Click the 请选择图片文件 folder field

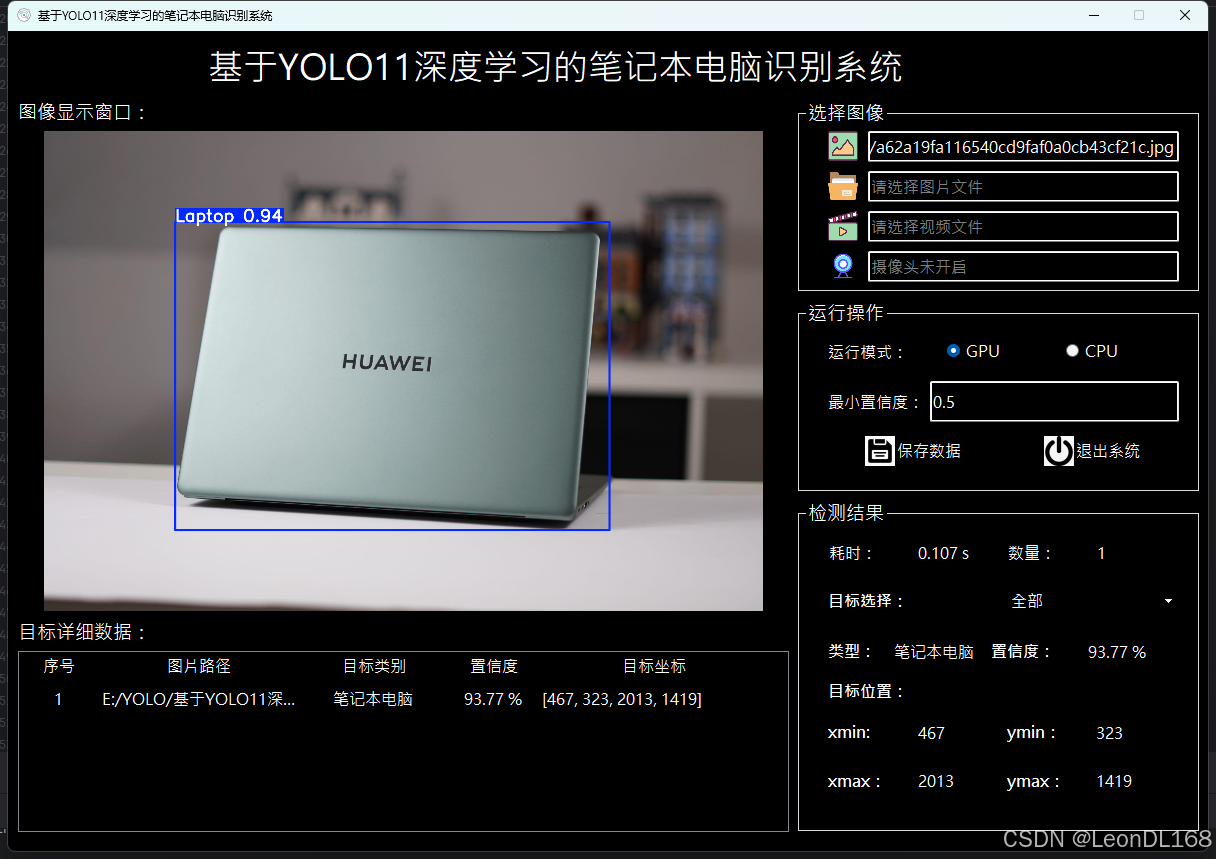coord(1023,186)
